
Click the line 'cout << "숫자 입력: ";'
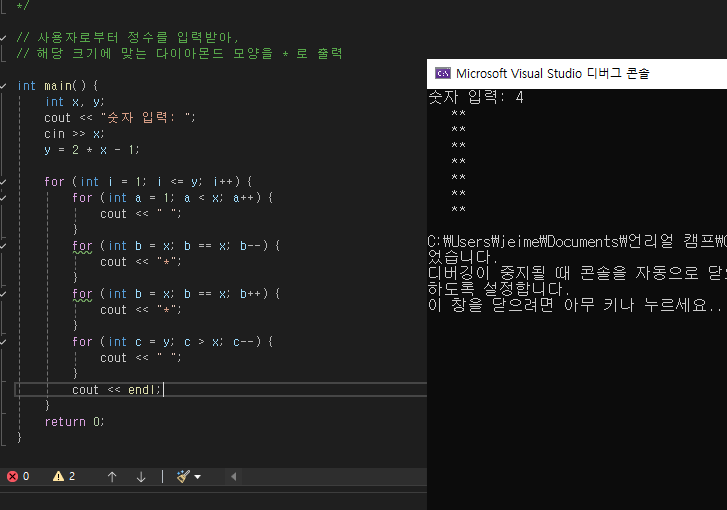point(120,118)
